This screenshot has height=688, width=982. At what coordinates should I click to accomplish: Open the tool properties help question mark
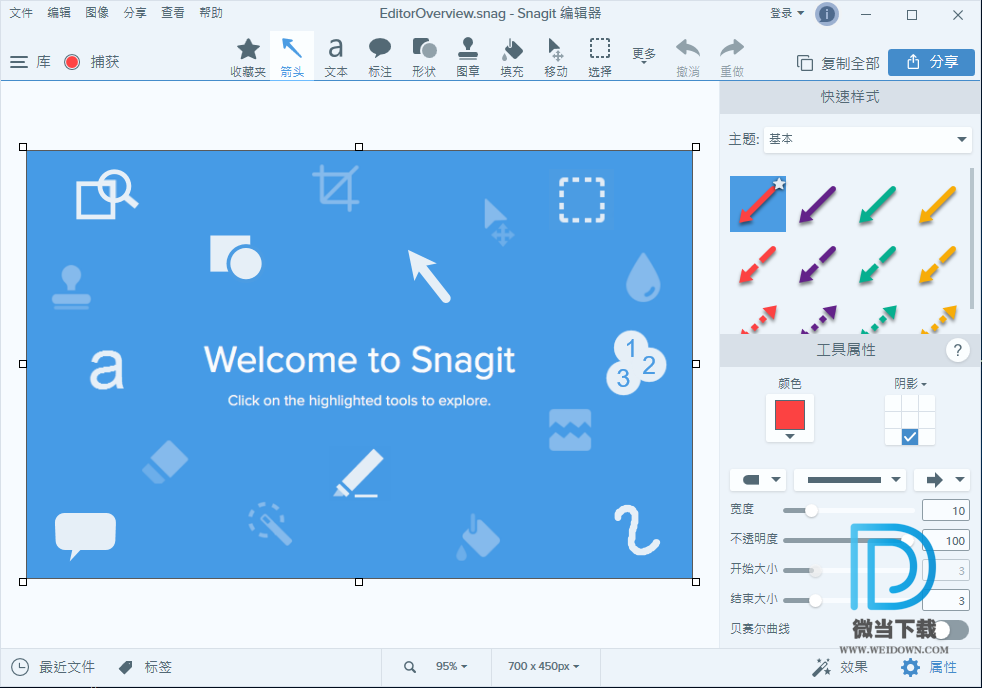[958, 350]
